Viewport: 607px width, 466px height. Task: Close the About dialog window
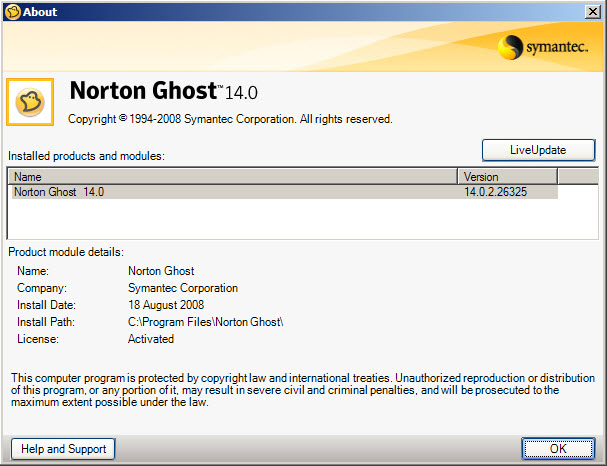click(x=593, y=12)
